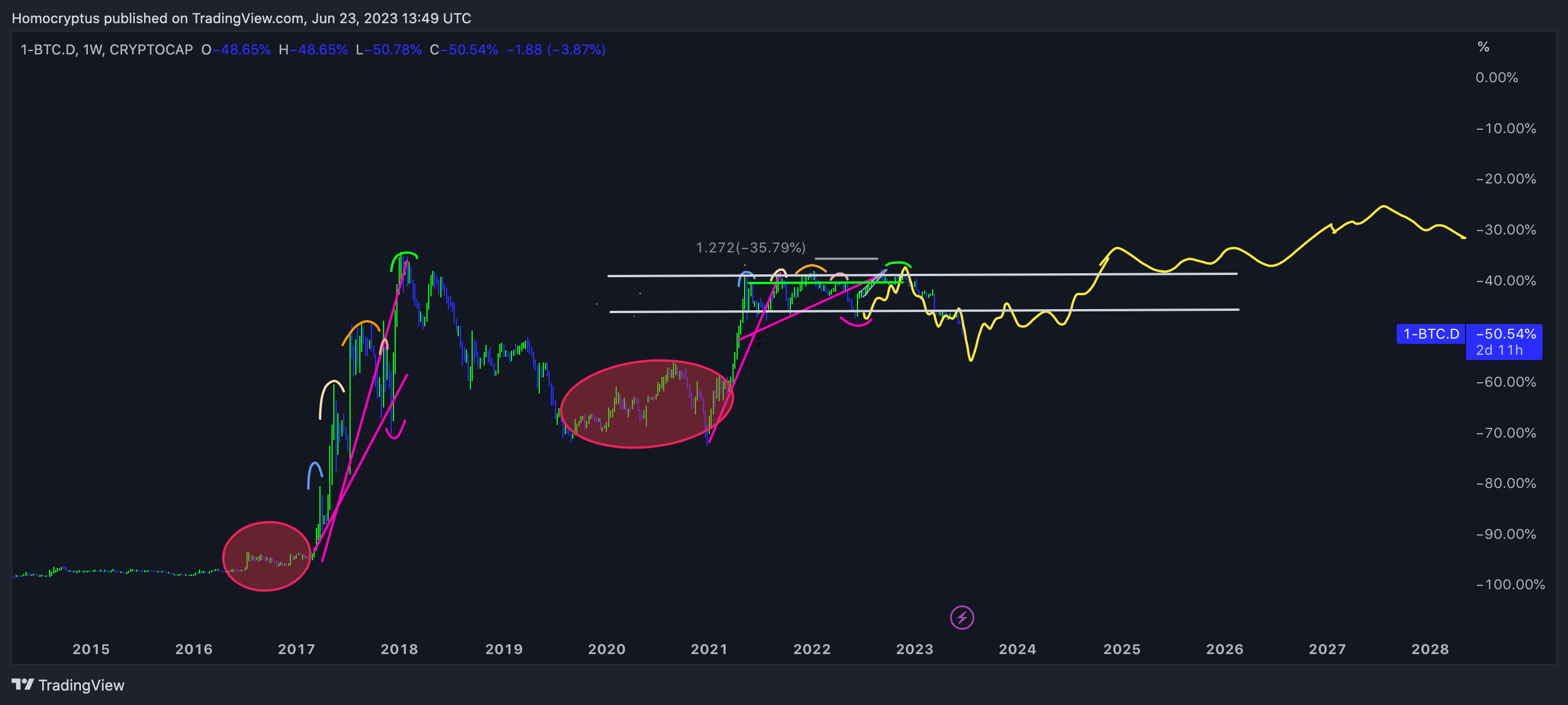Image resolution: width=1568 pixels, height=705 pixels.
Task: Click the -30.00% price axis label
Action: pyautogui.click(x=1506, y=230)
